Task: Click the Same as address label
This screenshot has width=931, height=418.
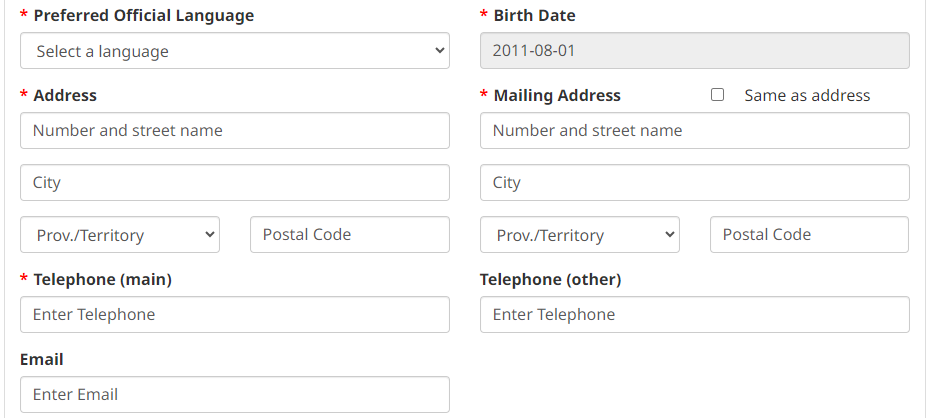Action: (807, 96)
